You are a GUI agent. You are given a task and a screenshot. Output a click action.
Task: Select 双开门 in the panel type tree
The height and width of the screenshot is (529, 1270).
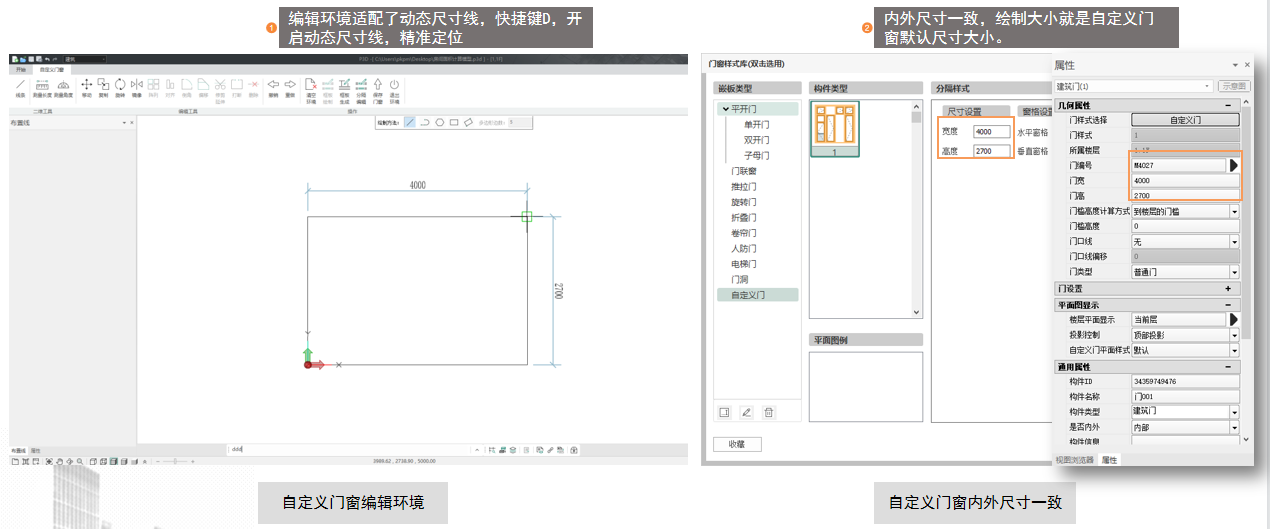pyautogui.click(x=757, y=140)
